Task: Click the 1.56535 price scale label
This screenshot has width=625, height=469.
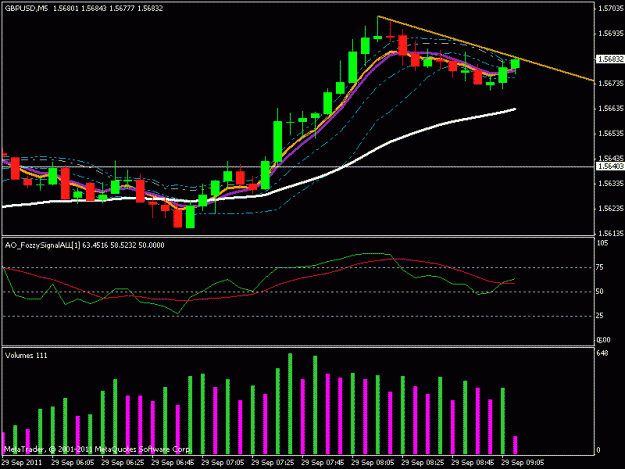Action: click(x=611, y=133)
